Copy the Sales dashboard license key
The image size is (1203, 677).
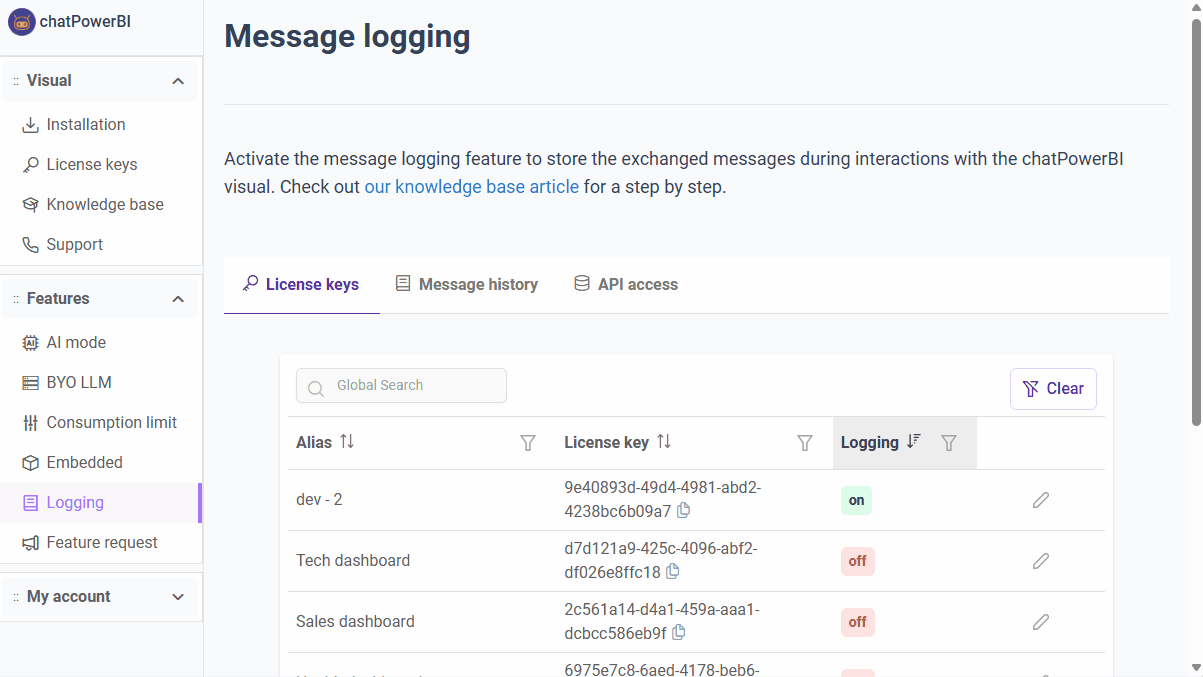point(678,633)
